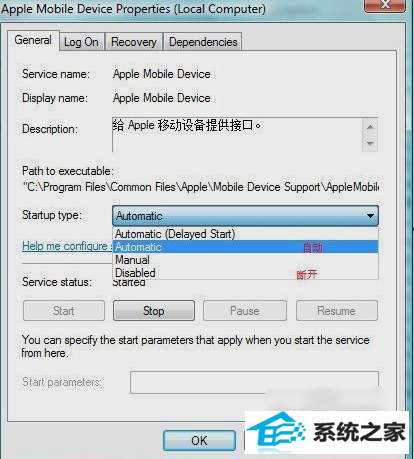The width and height of the screenshot is (414, 459).
Task: Select the highlighted Automatic option
Action: tap(245, 247)
